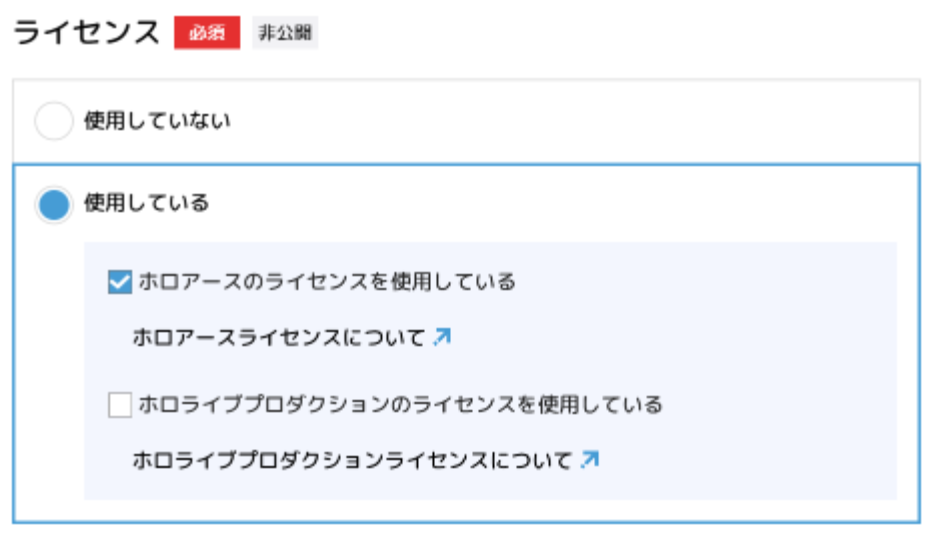Click the 使用している label text
Viewport: 933px width, 544px height.
point(147,204)
